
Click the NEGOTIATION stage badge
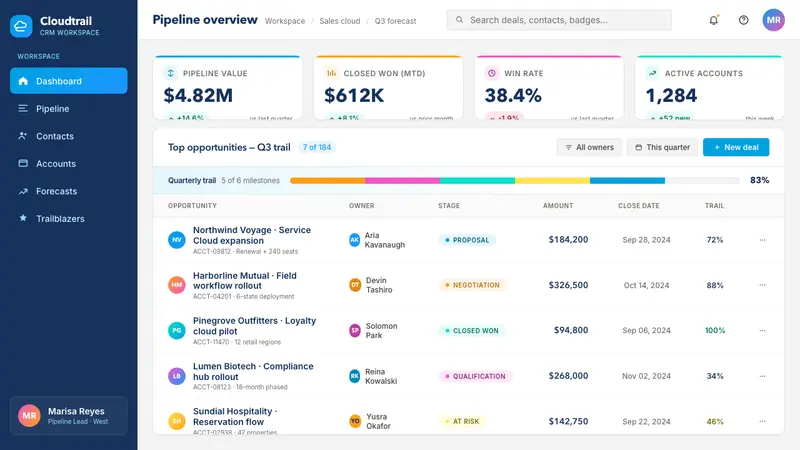click(x=472, y=285)
